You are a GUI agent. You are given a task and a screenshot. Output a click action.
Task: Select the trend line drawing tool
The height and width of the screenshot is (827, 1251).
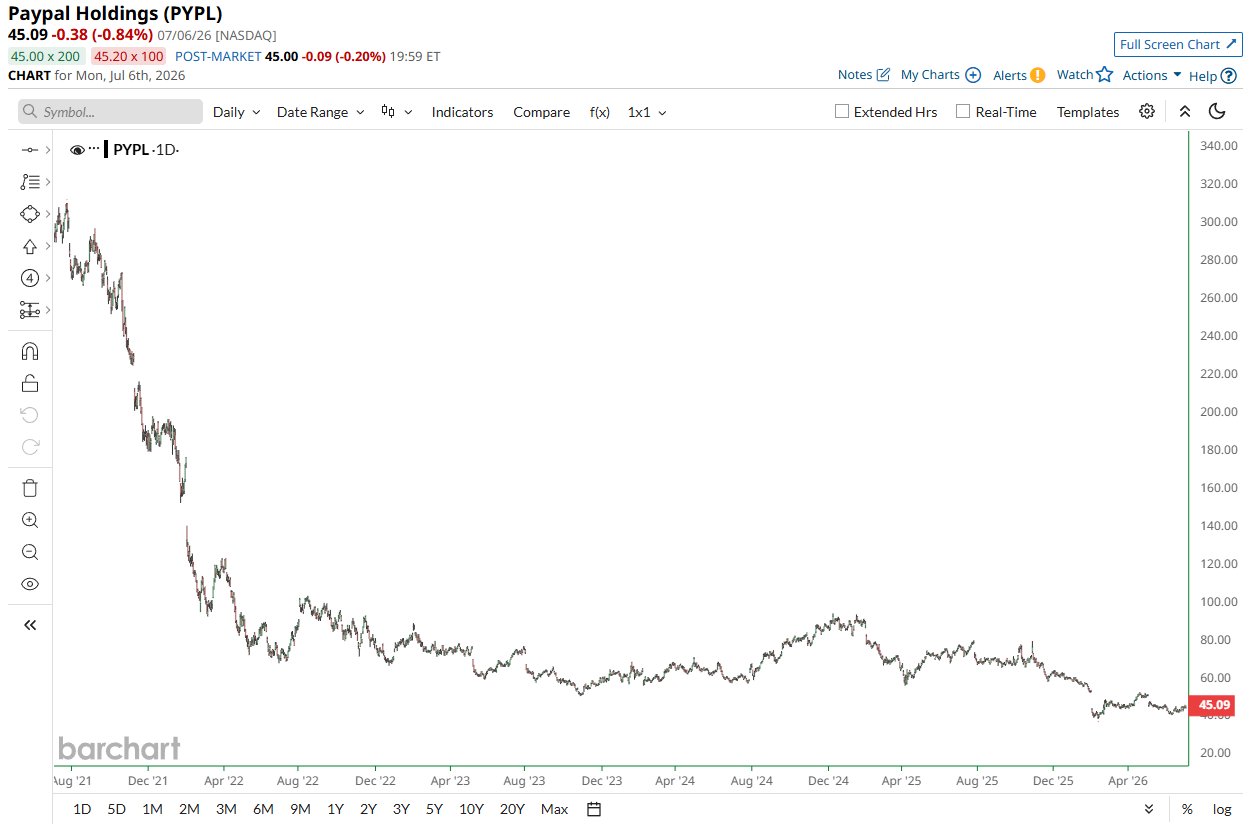(30, 150)
